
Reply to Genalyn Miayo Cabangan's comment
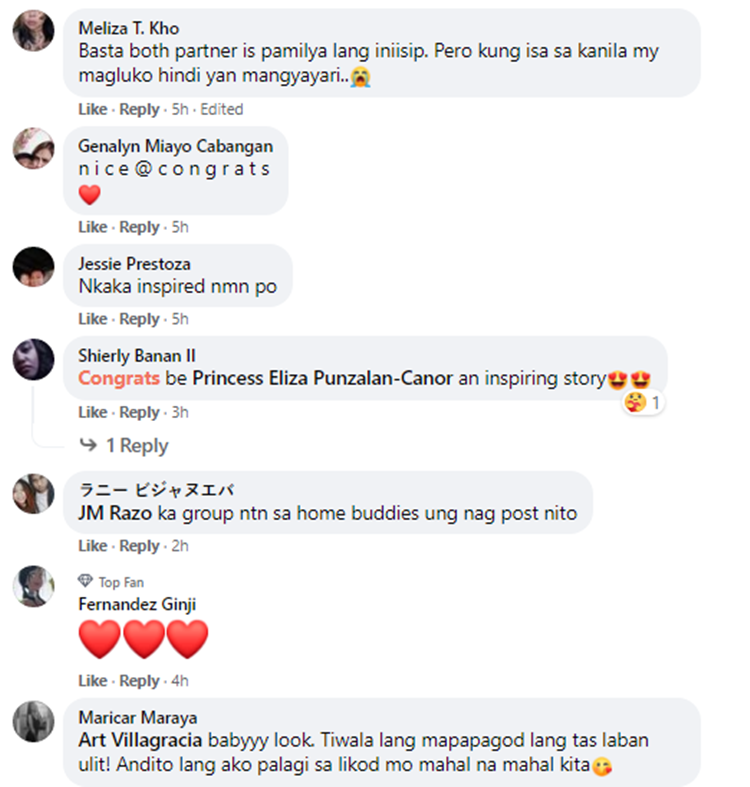pyautogui.click(x=139, y=227)
